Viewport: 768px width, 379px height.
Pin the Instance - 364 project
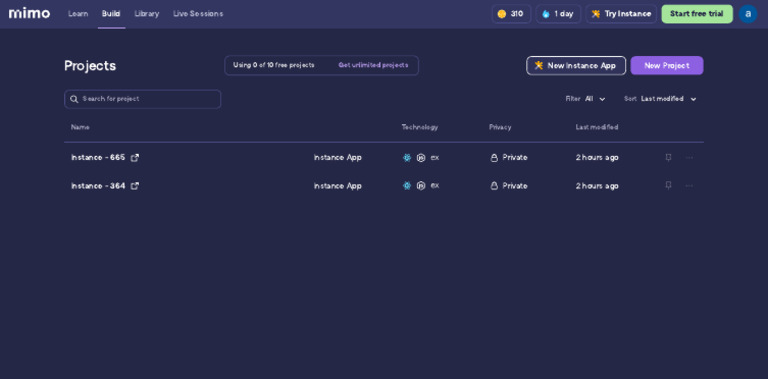668,186
